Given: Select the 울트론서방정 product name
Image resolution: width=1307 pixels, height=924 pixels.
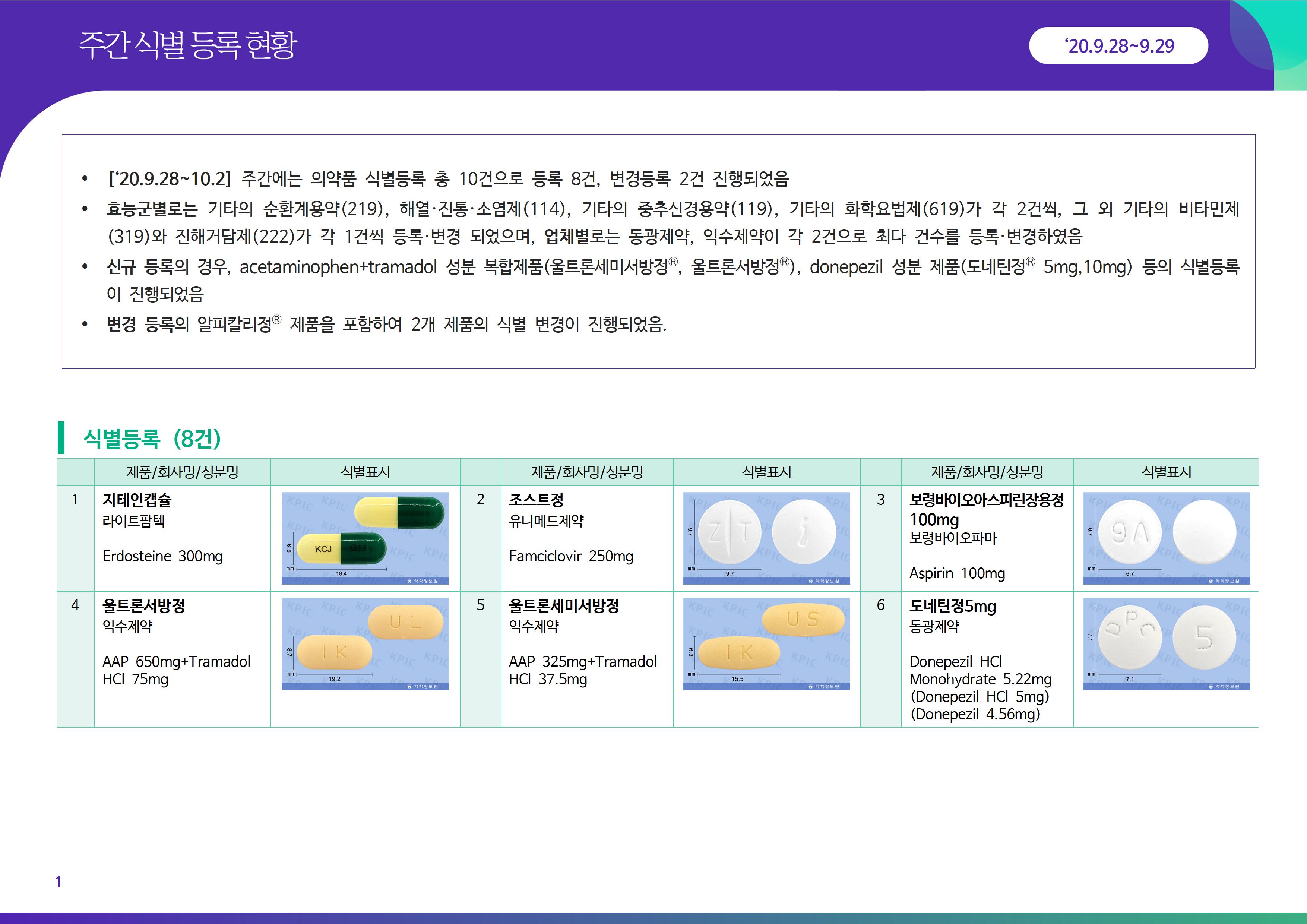Looking at the screenshot, I should [143, 606].
